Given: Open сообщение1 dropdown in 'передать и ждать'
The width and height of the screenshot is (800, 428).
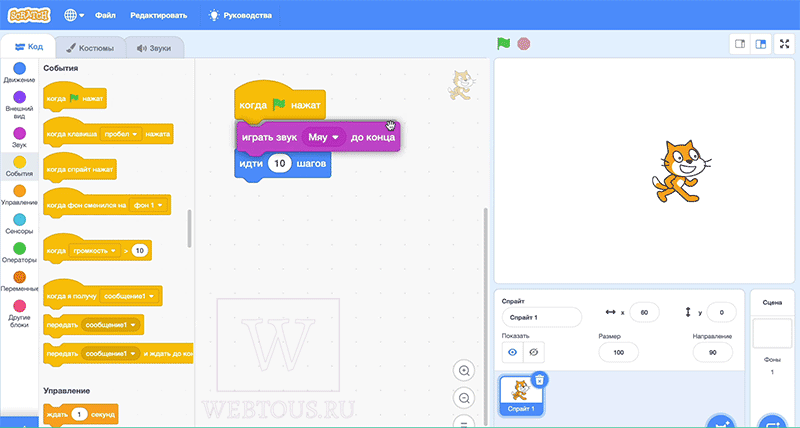Looking at the screenshot, I should (110, 354).
